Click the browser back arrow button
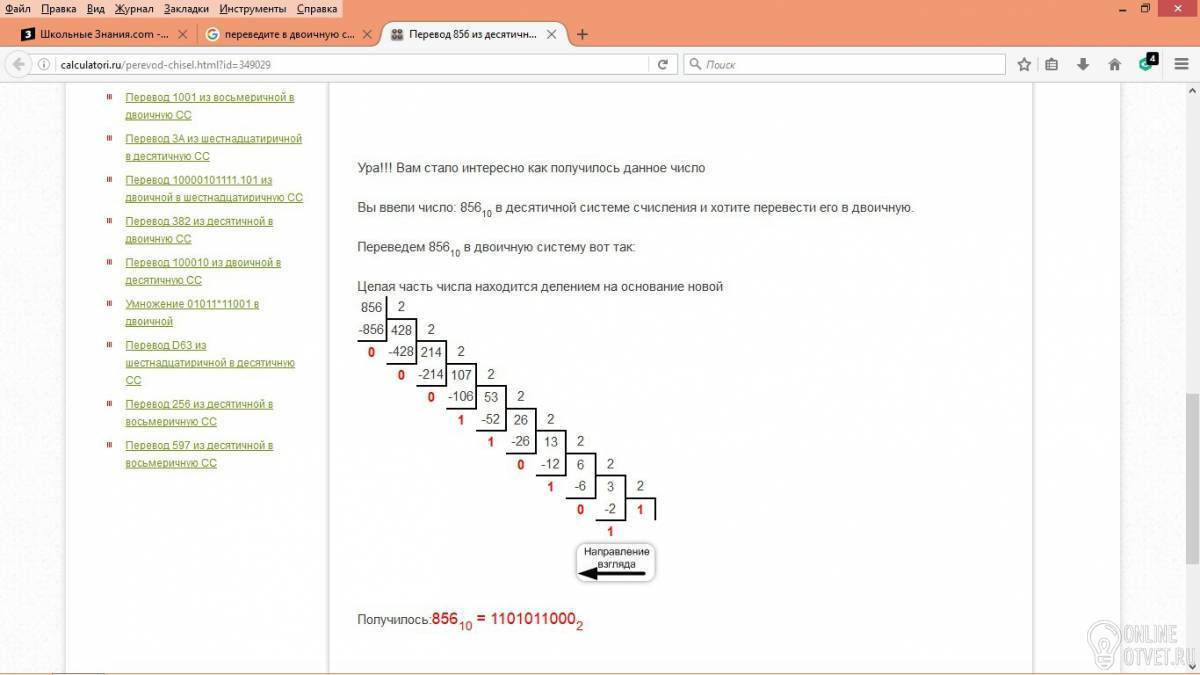 tap(17, 64)
